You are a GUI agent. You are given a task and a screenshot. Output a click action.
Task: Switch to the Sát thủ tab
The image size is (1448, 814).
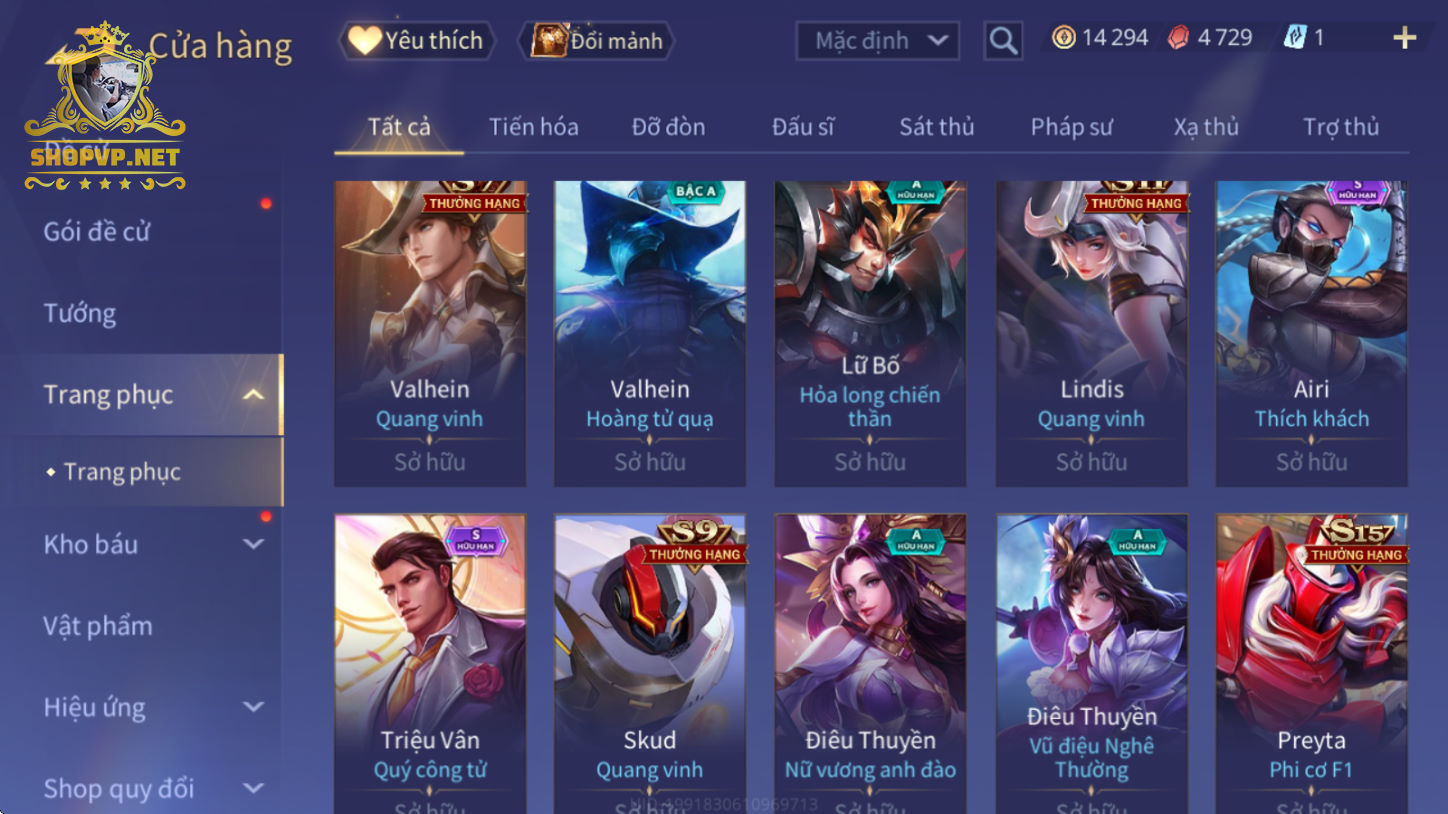936,127
